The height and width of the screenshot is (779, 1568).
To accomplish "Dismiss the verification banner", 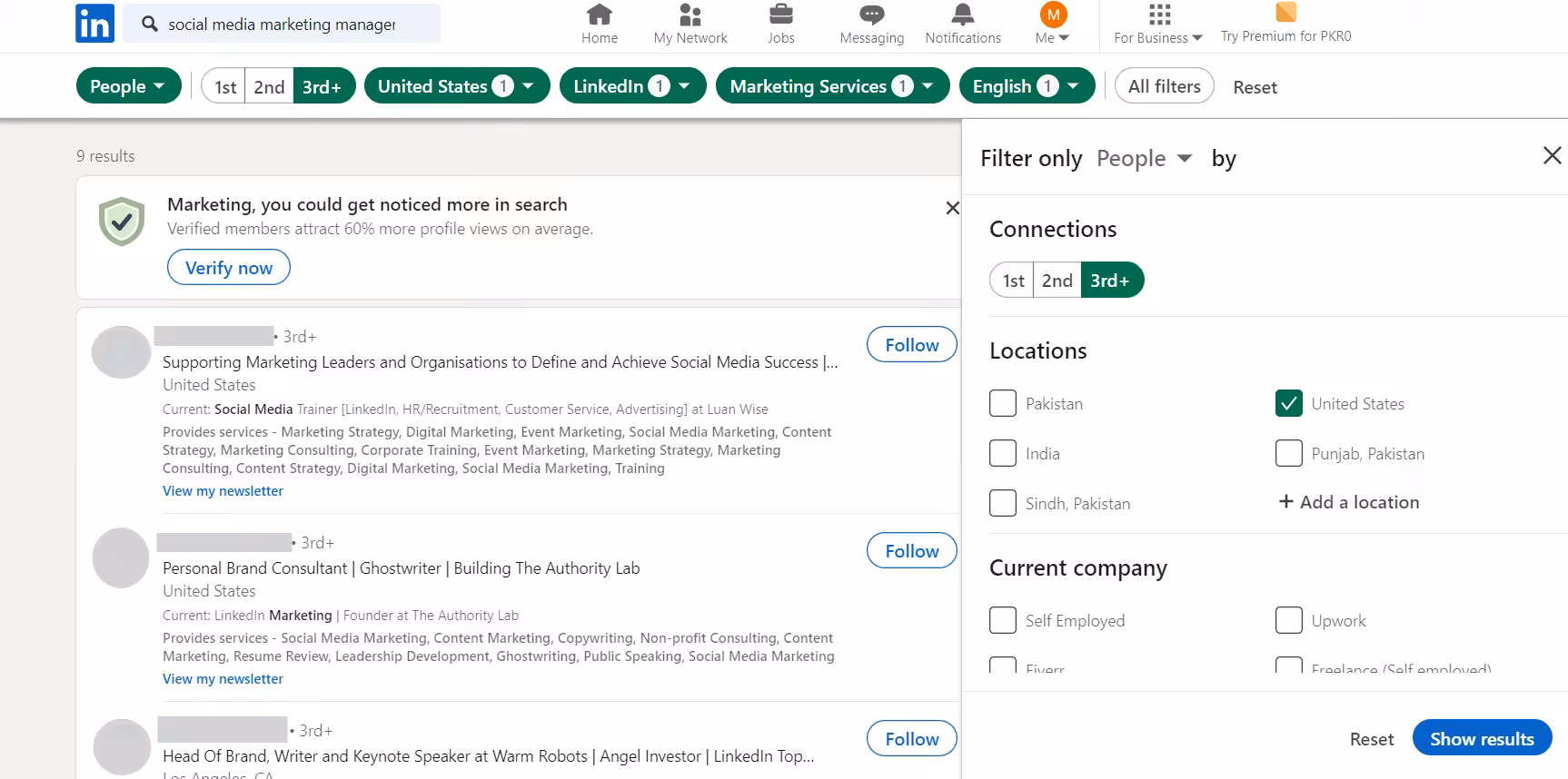I will point(952,208).
